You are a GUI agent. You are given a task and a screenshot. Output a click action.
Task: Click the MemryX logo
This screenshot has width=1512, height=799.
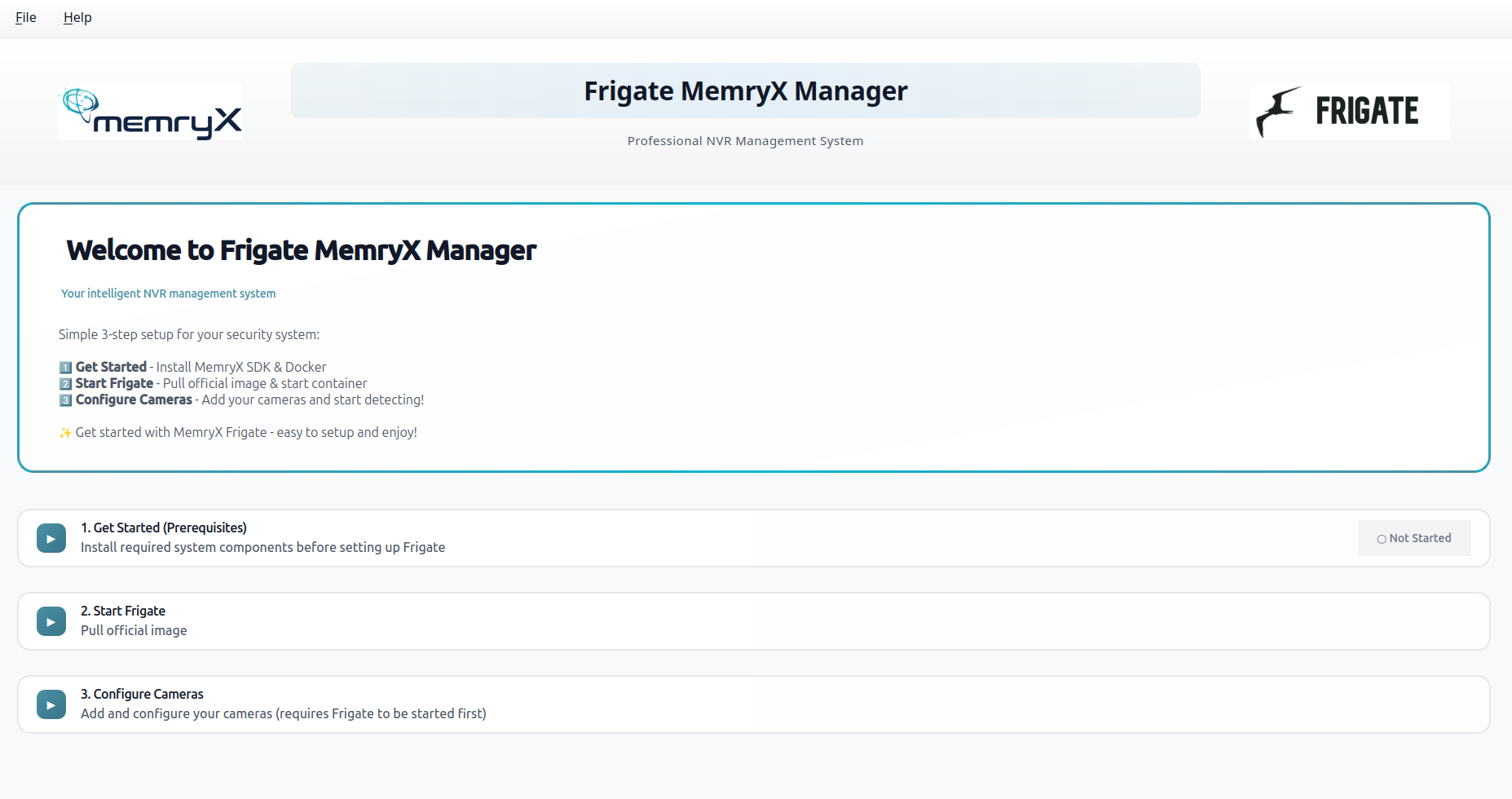click(150, 112)
